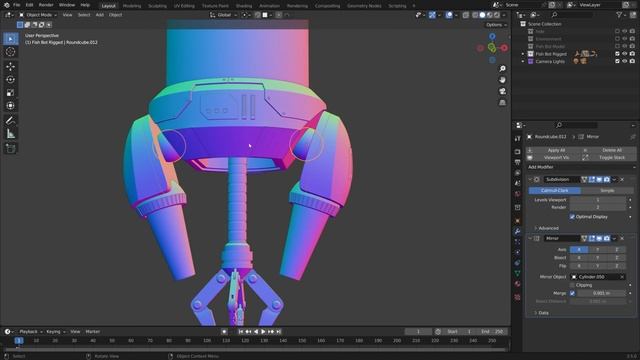
Task: Expand the Data section in Mirror modifier
Action: [x=541, y=313]
